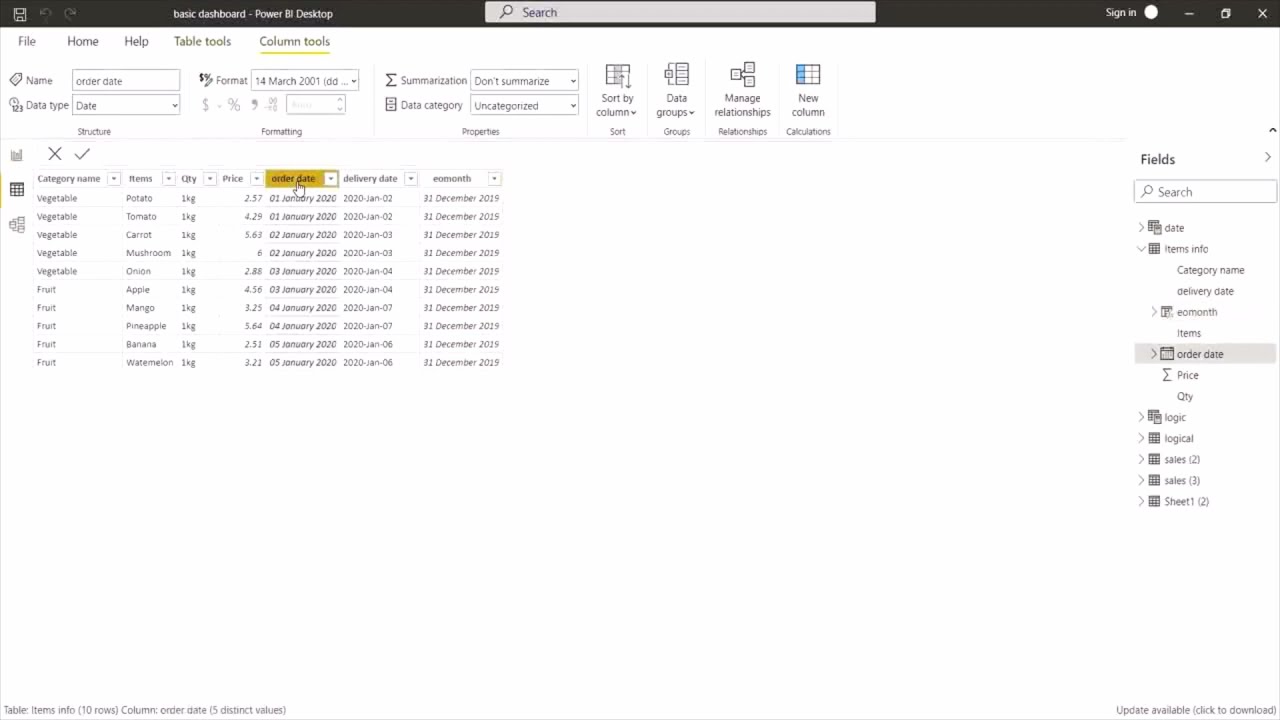Open the Data category dropdown
The width and height of the screenshot is (1280, 720).
(525, 105)
